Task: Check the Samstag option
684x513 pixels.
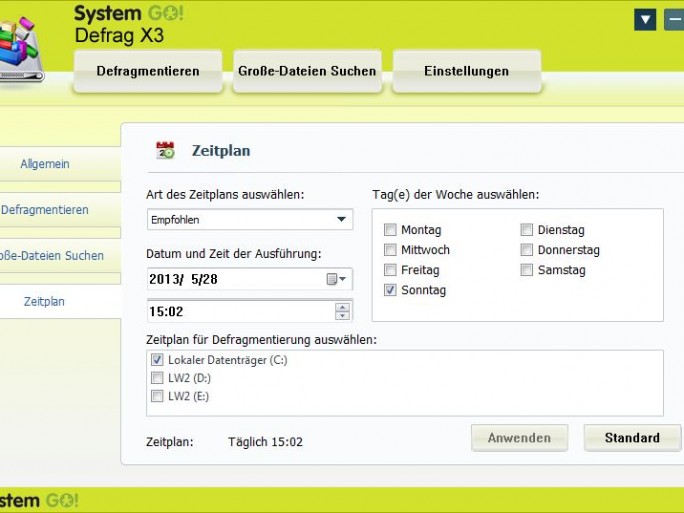Action: [x=527, y=270]
